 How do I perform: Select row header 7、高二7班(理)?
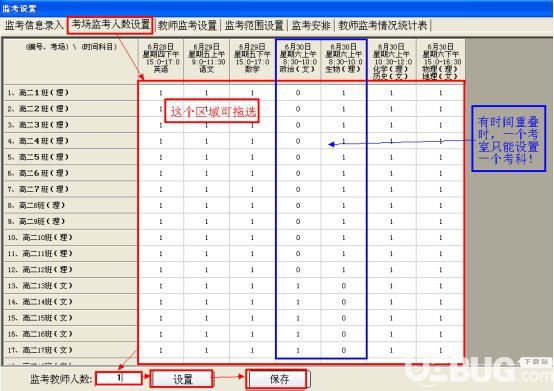click(x=70, y=189)
